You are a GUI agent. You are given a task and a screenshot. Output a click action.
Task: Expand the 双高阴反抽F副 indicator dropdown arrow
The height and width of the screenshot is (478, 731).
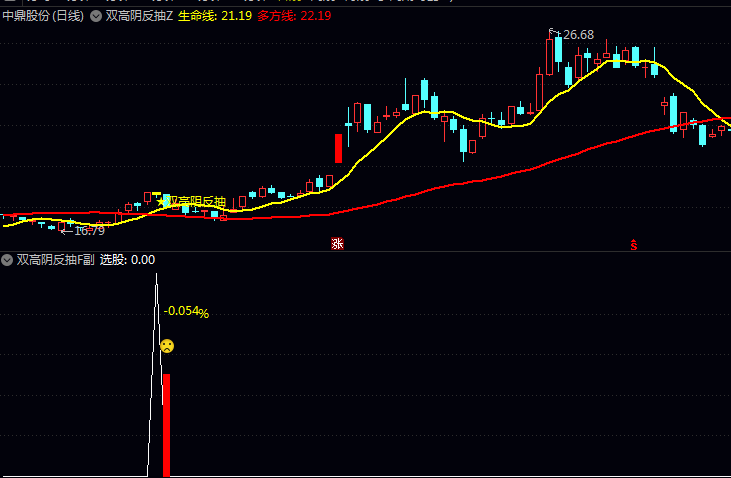[7, 260]
